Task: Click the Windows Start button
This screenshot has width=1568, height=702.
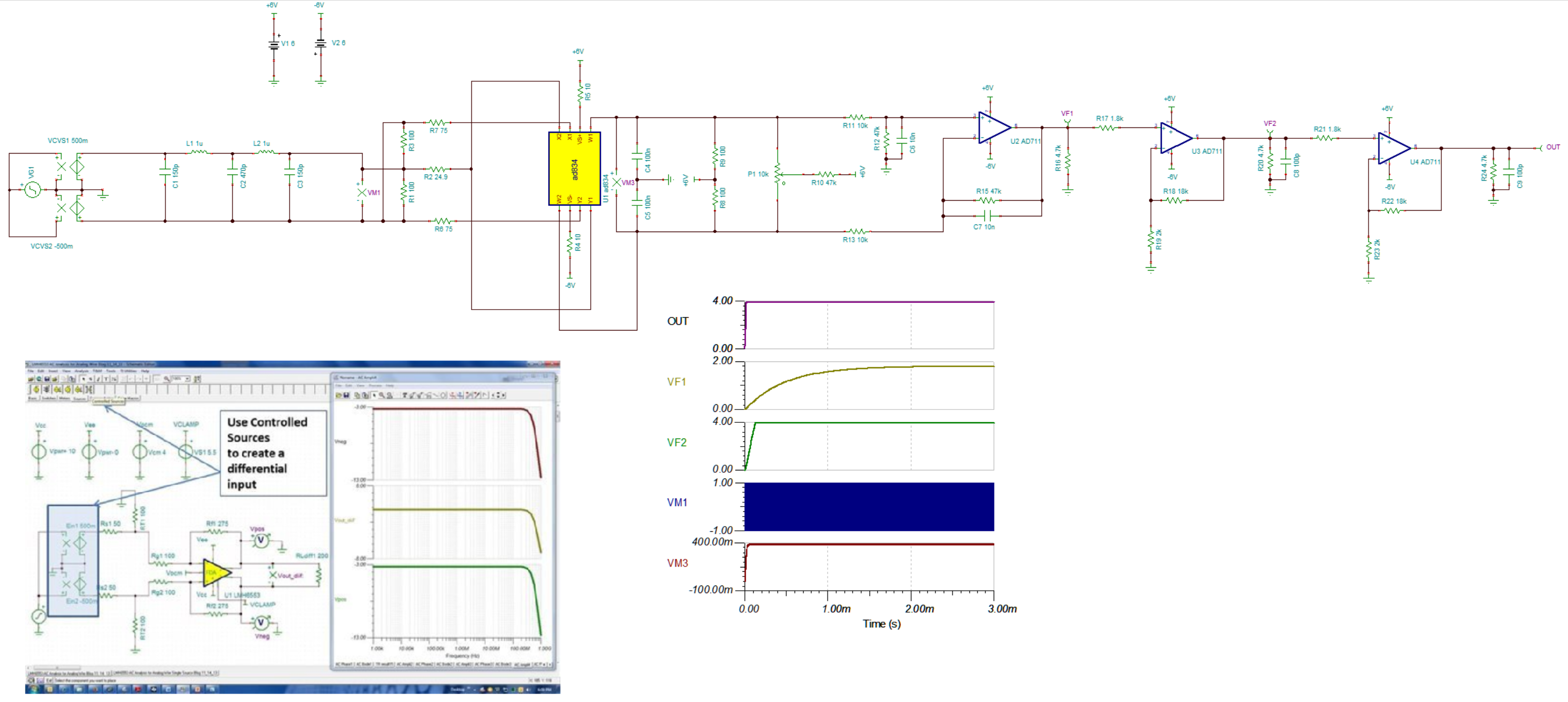Action: [34, 689]
